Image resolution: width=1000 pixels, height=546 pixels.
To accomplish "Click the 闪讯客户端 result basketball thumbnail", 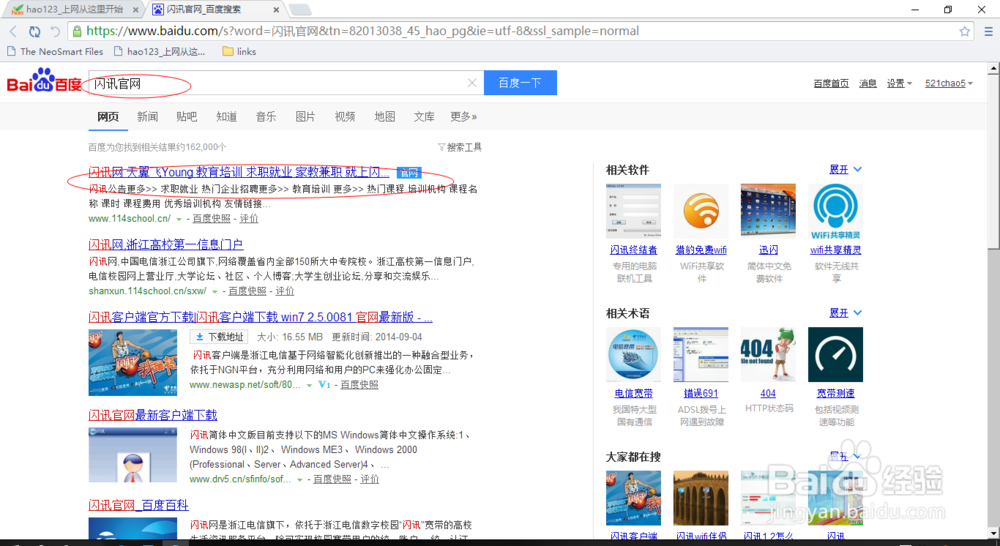I will click(133, 362).
